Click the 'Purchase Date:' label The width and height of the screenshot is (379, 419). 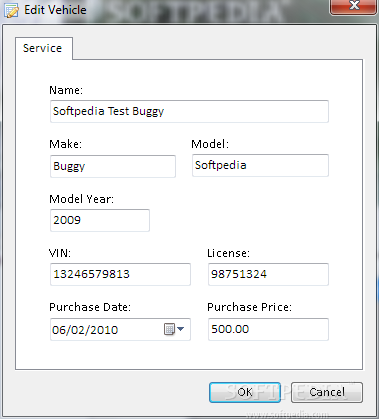tap(90, 307)
